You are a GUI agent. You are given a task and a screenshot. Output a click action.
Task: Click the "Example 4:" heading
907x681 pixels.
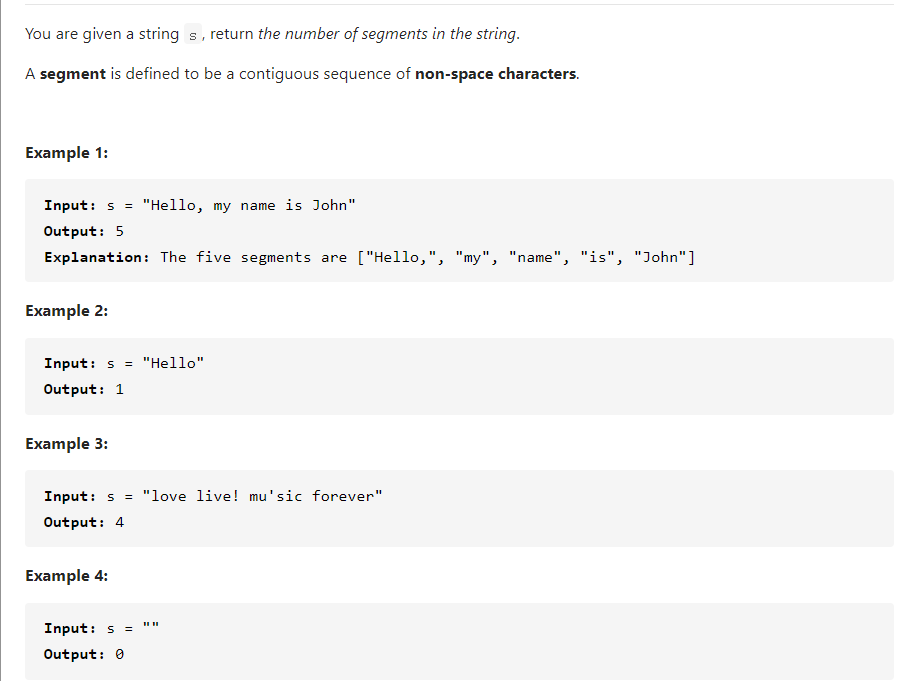click(x=67, y=576)
